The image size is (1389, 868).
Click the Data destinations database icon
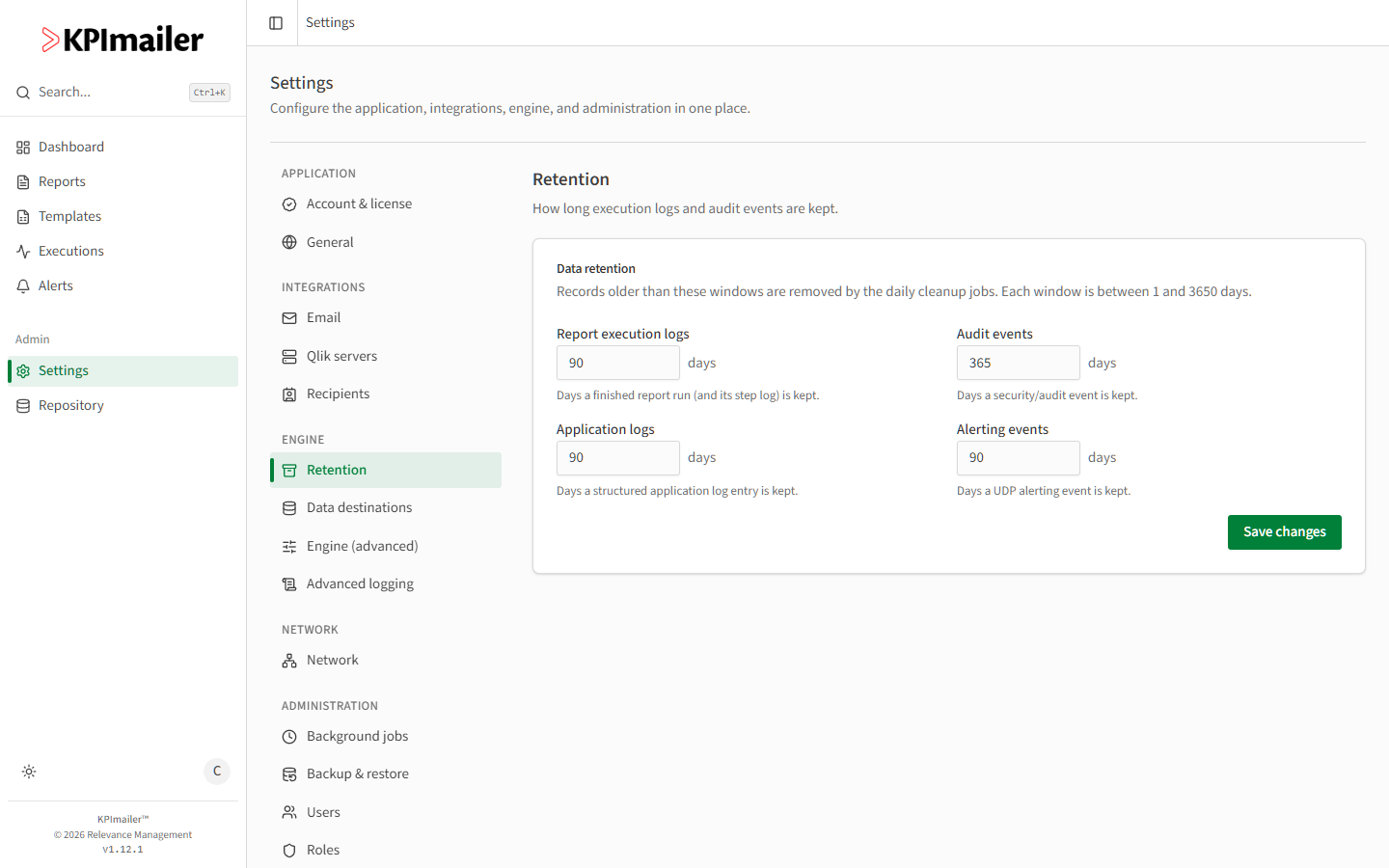coord(289,508)
